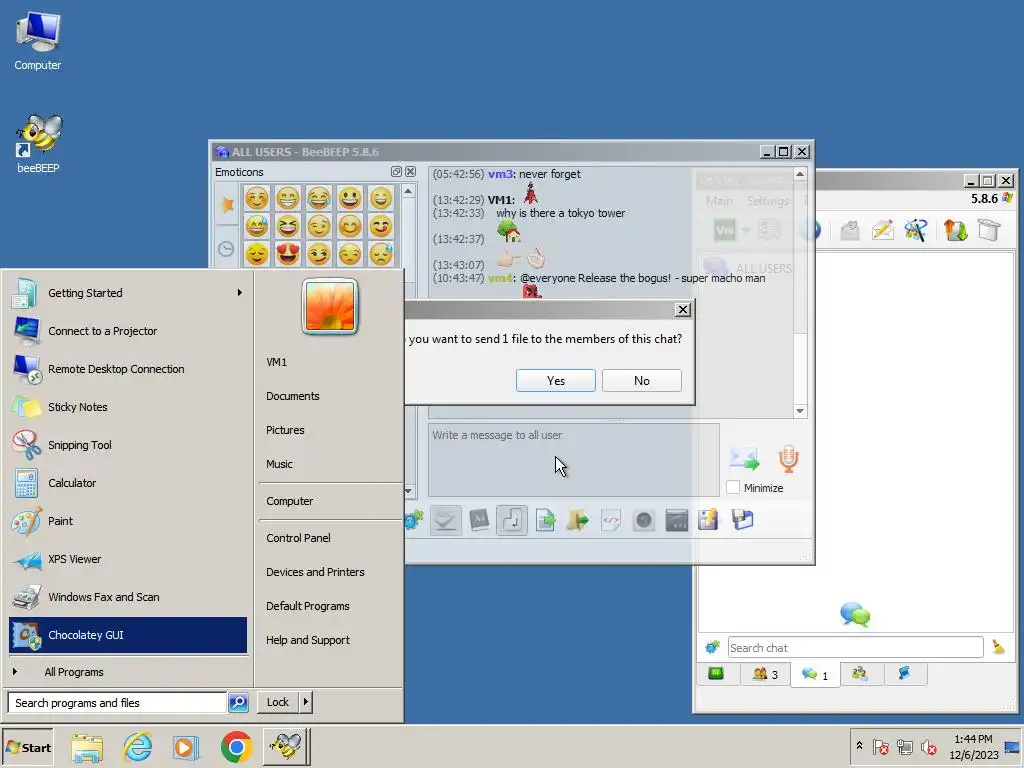1024x768 pixels.
Task: Click the round gray record icon in chat toolbar
Action: pos(644,520)
